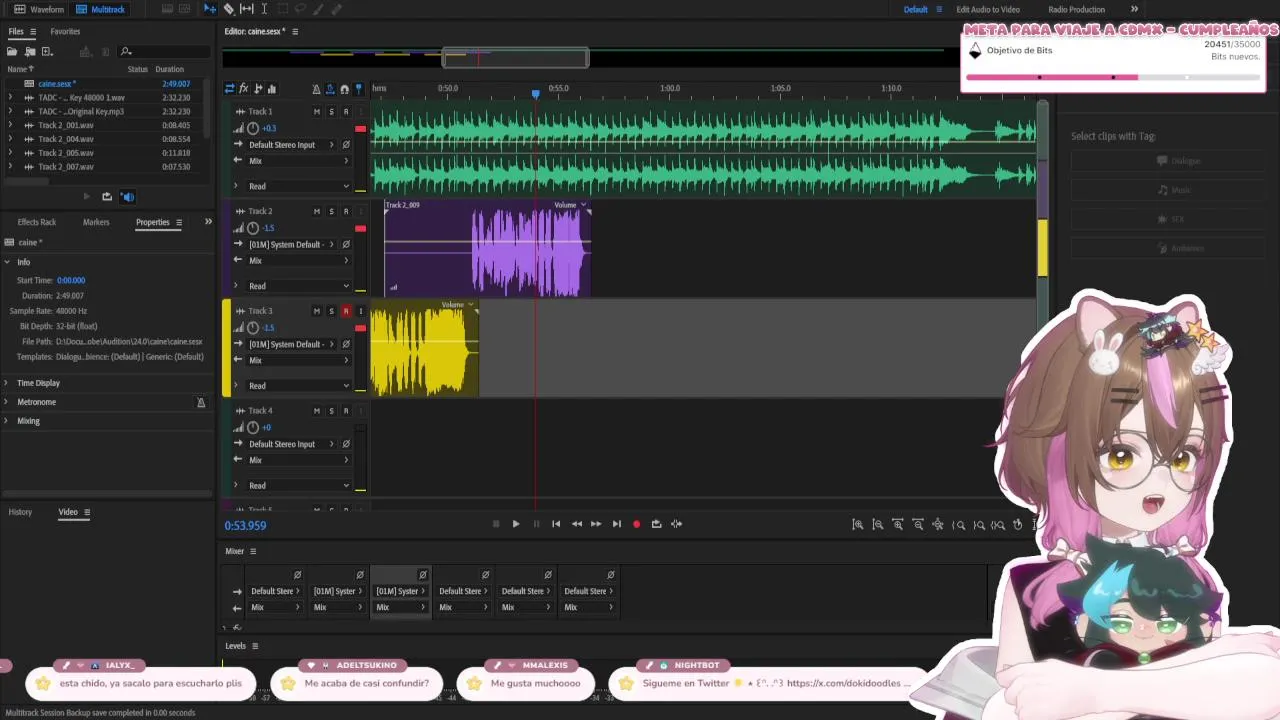Click Track 2 volume knob

[253, 228]
